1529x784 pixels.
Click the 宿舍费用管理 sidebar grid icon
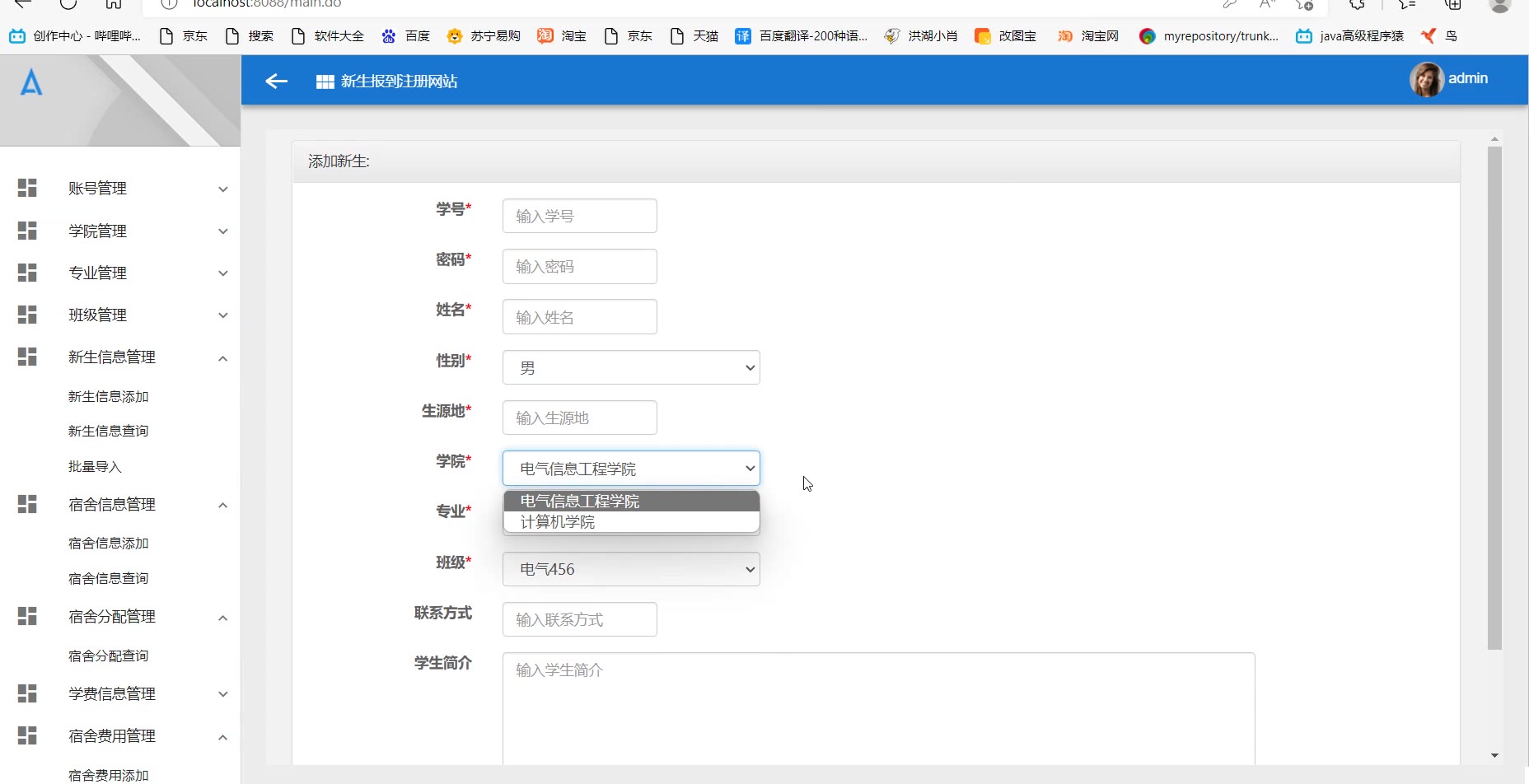[27, 735]
